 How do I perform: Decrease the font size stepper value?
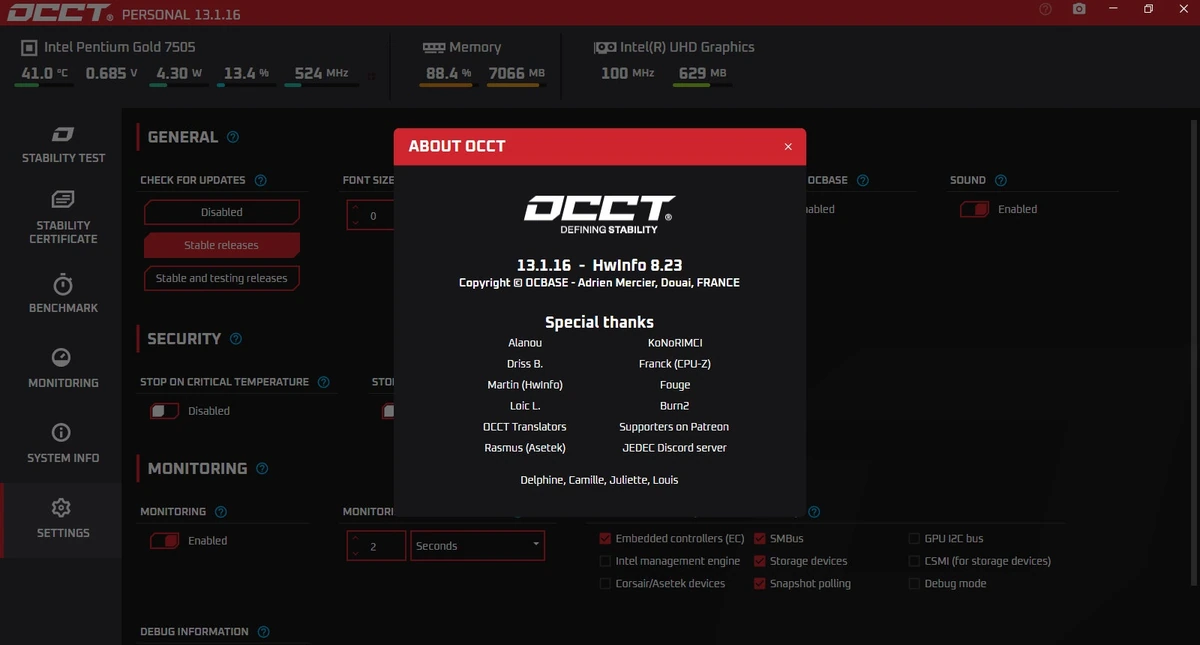[x=355, y=222]
